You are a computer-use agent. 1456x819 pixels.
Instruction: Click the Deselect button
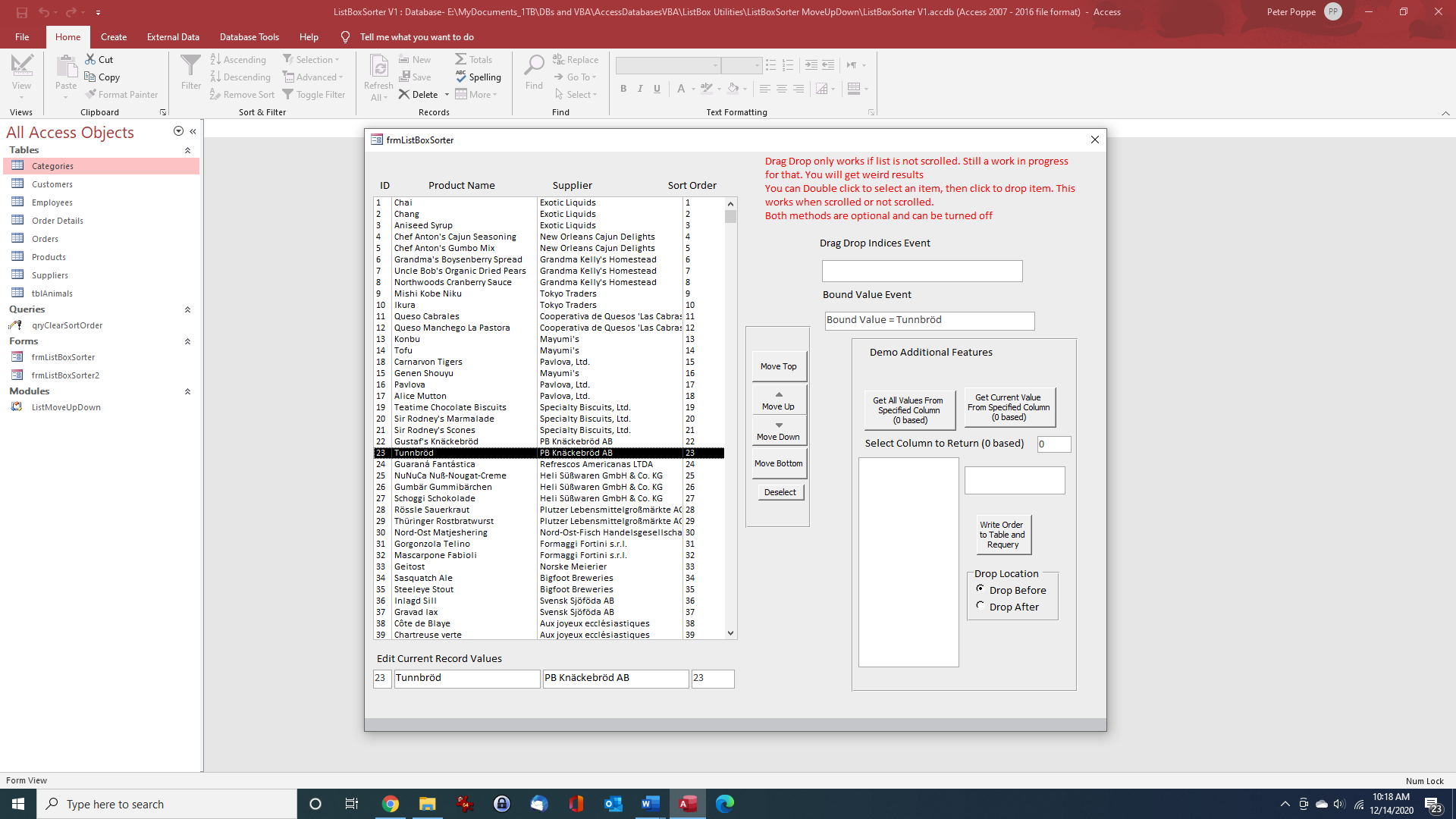780,492
